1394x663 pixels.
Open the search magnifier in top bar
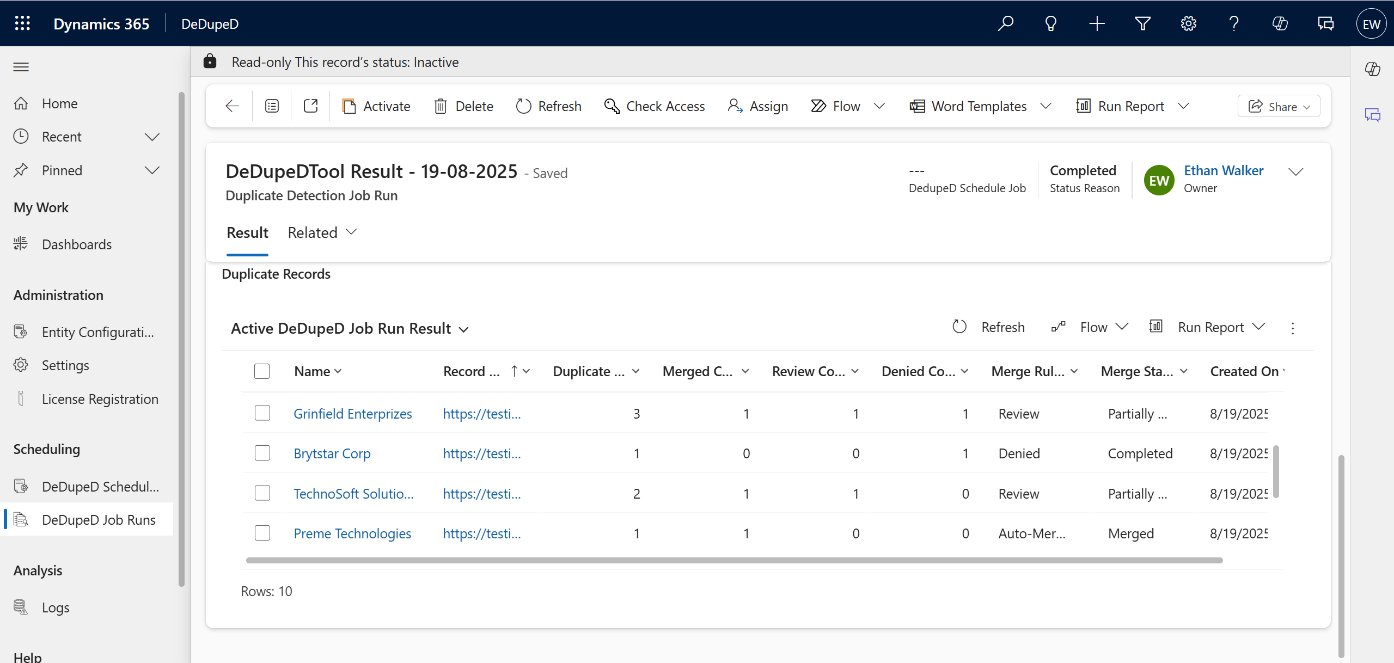[x=1005, y=24]
